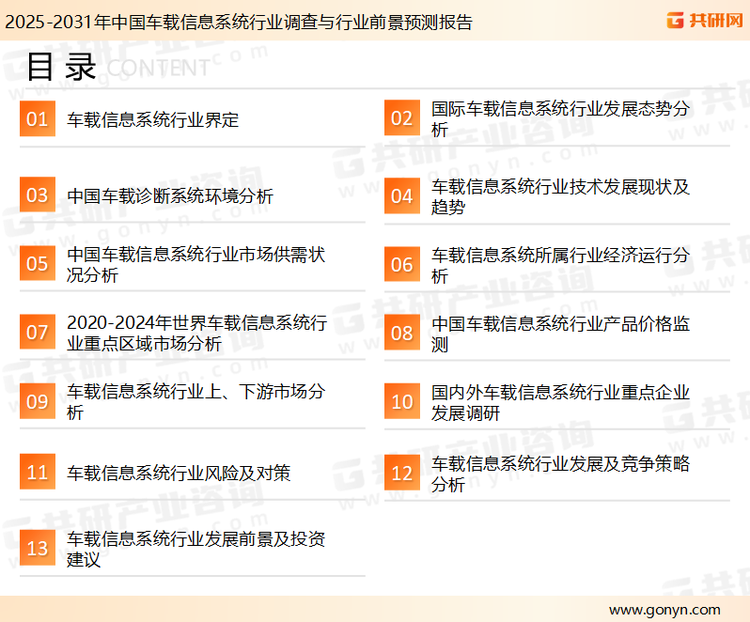
Task: Open chapter 车载信息系统行业风险及对策
Action: [178, 473]
